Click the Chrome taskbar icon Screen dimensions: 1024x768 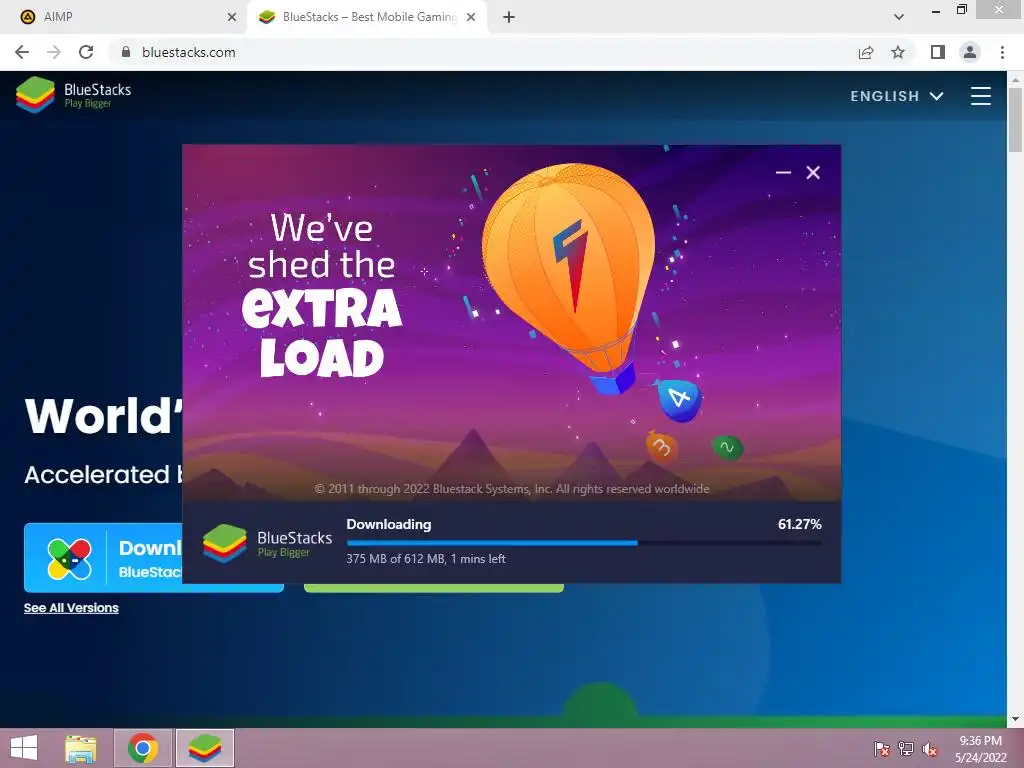point(143,748)
